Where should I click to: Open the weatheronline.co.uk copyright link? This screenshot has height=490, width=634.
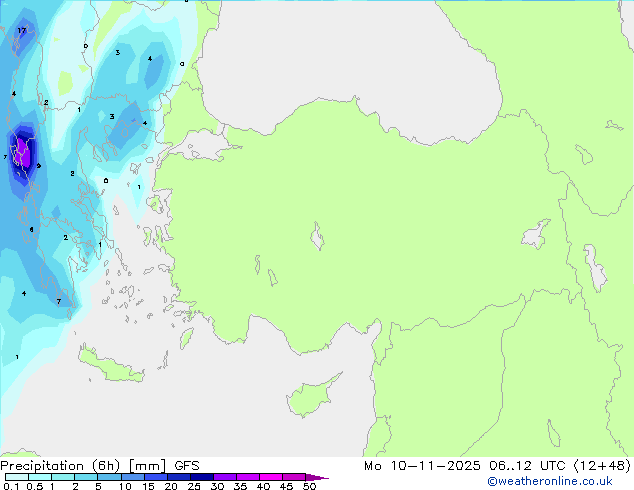pos(550,481)
